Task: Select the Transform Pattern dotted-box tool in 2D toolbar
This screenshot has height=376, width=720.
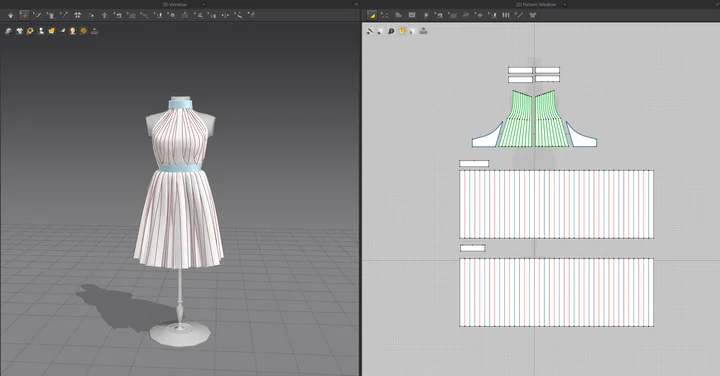Action: click(384, 15)
